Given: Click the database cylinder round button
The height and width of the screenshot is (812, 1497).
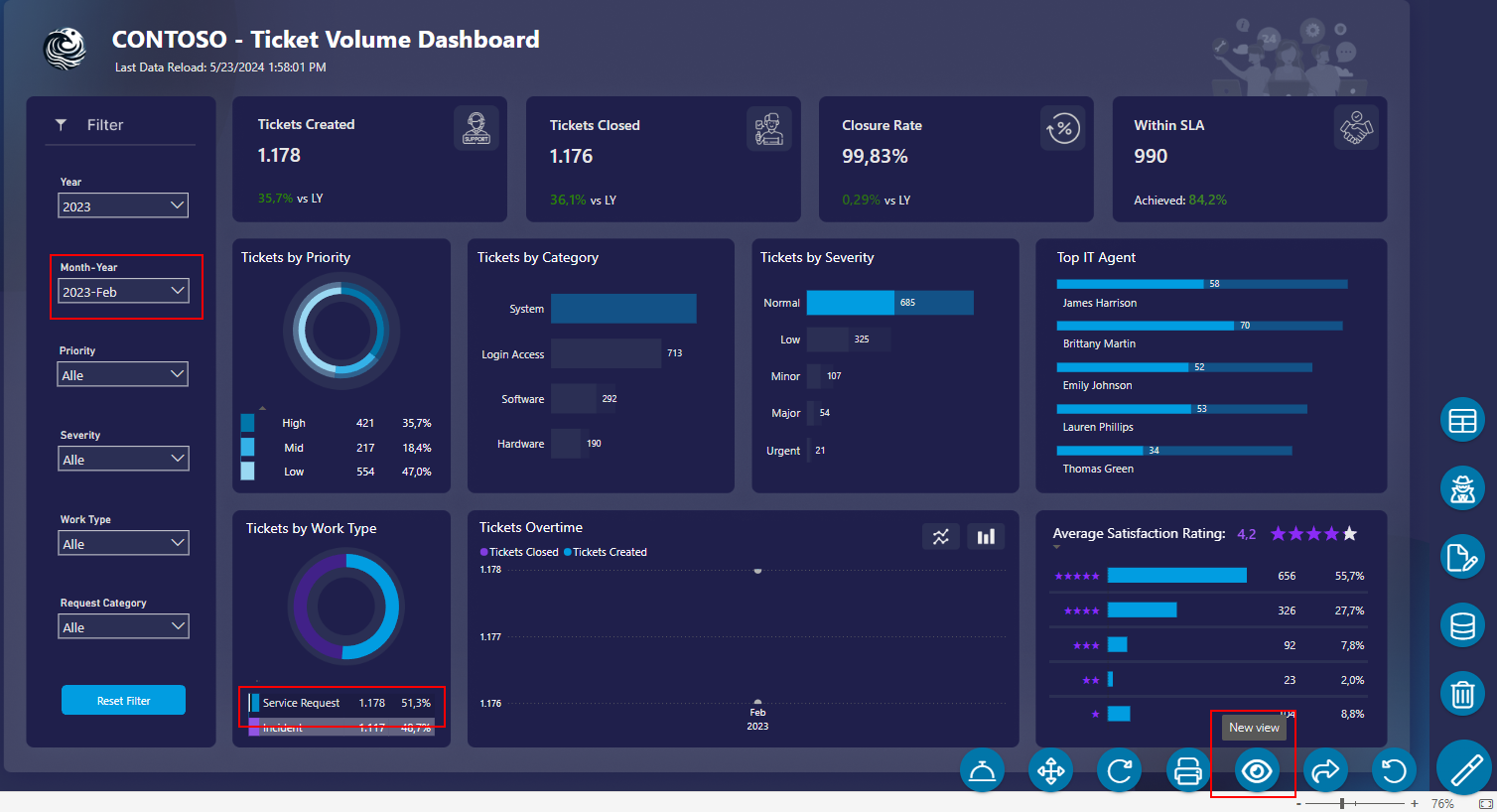Looking at the screenshot, I should click(x=1462, y=625).
